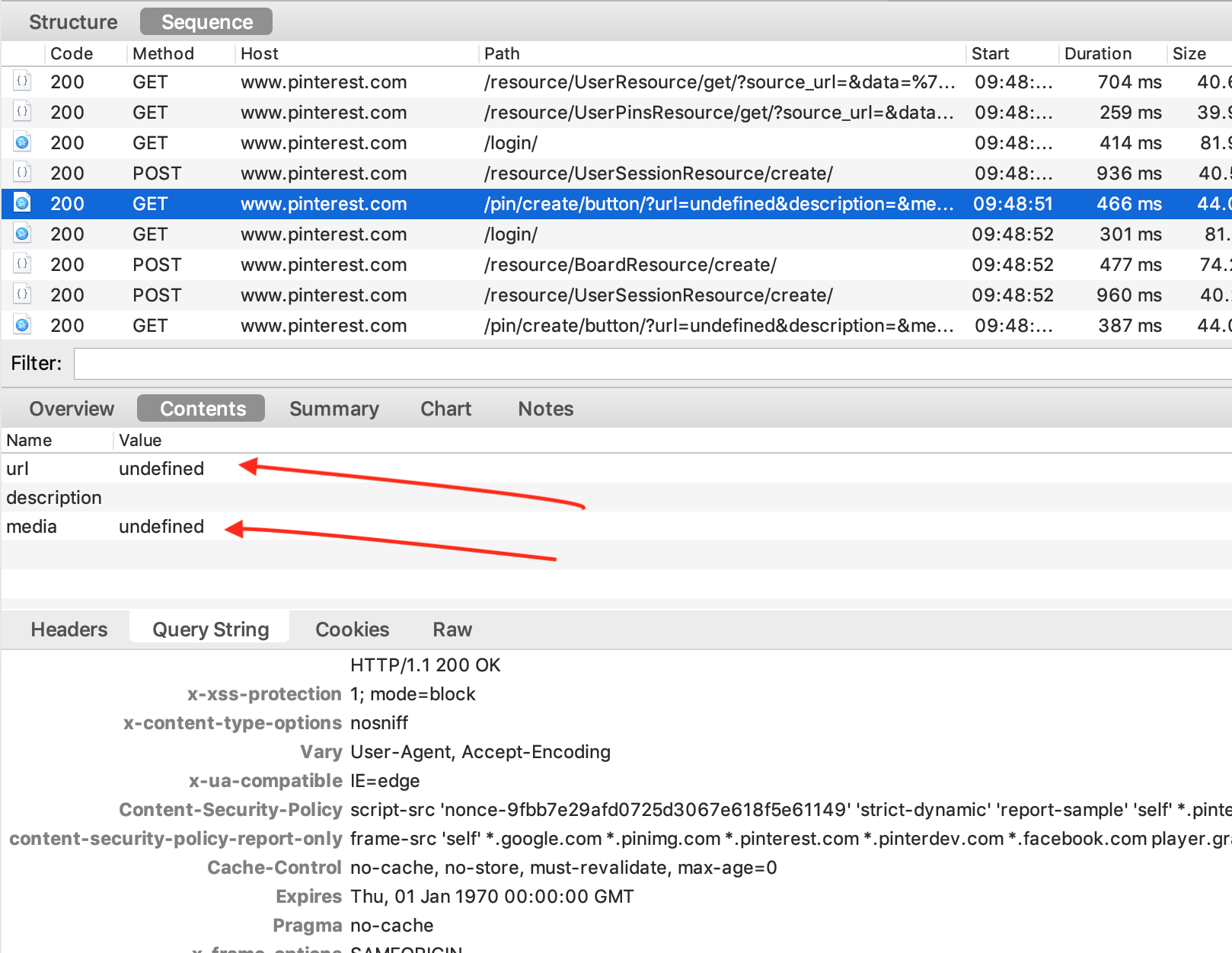1232x953 pixels.
Task: Click the HTTP/1.1 200 OK status line
Action: [x=425, y=665]
